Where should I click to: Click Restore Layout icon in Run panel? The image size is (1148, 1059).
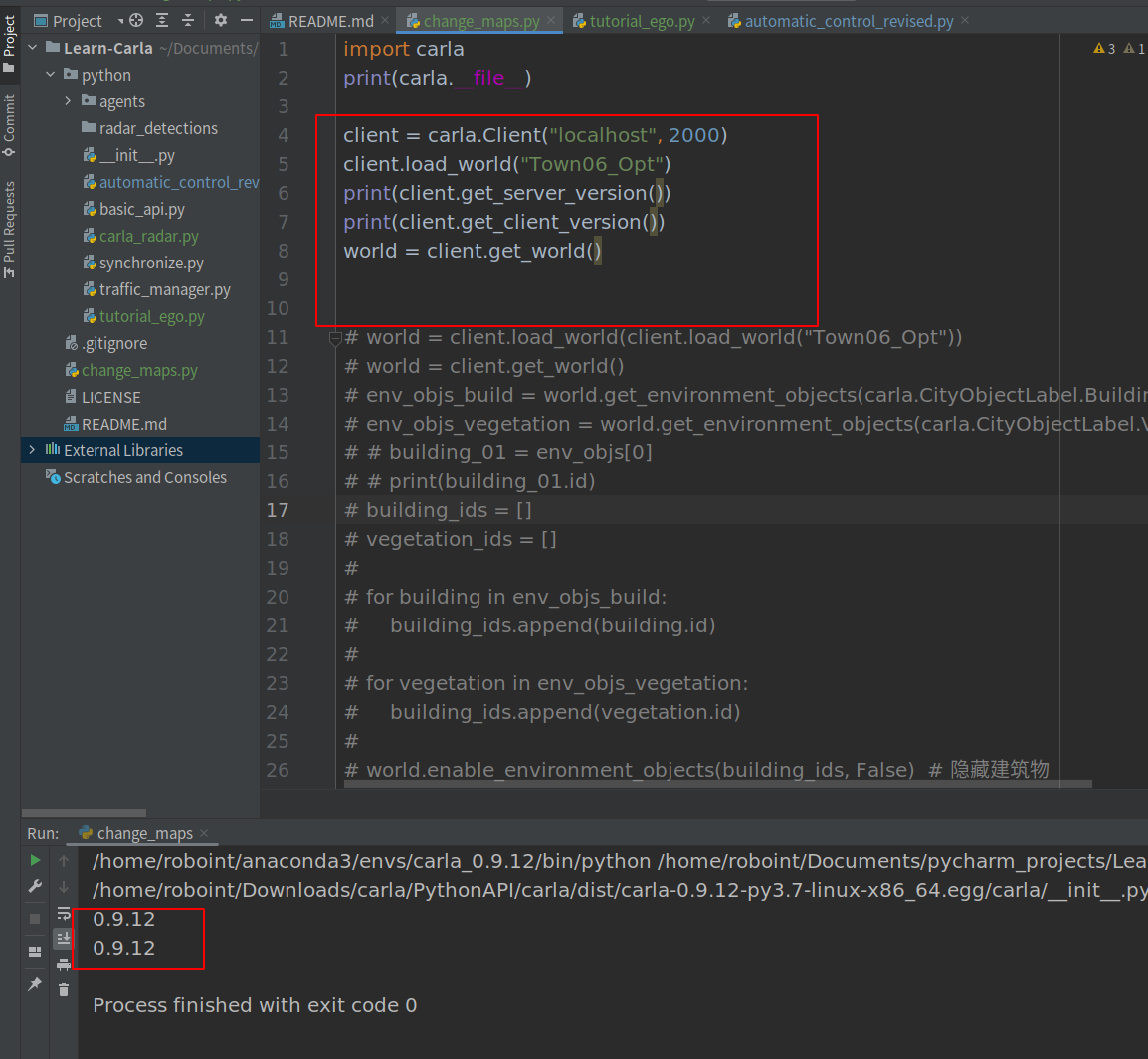(35, 952)
